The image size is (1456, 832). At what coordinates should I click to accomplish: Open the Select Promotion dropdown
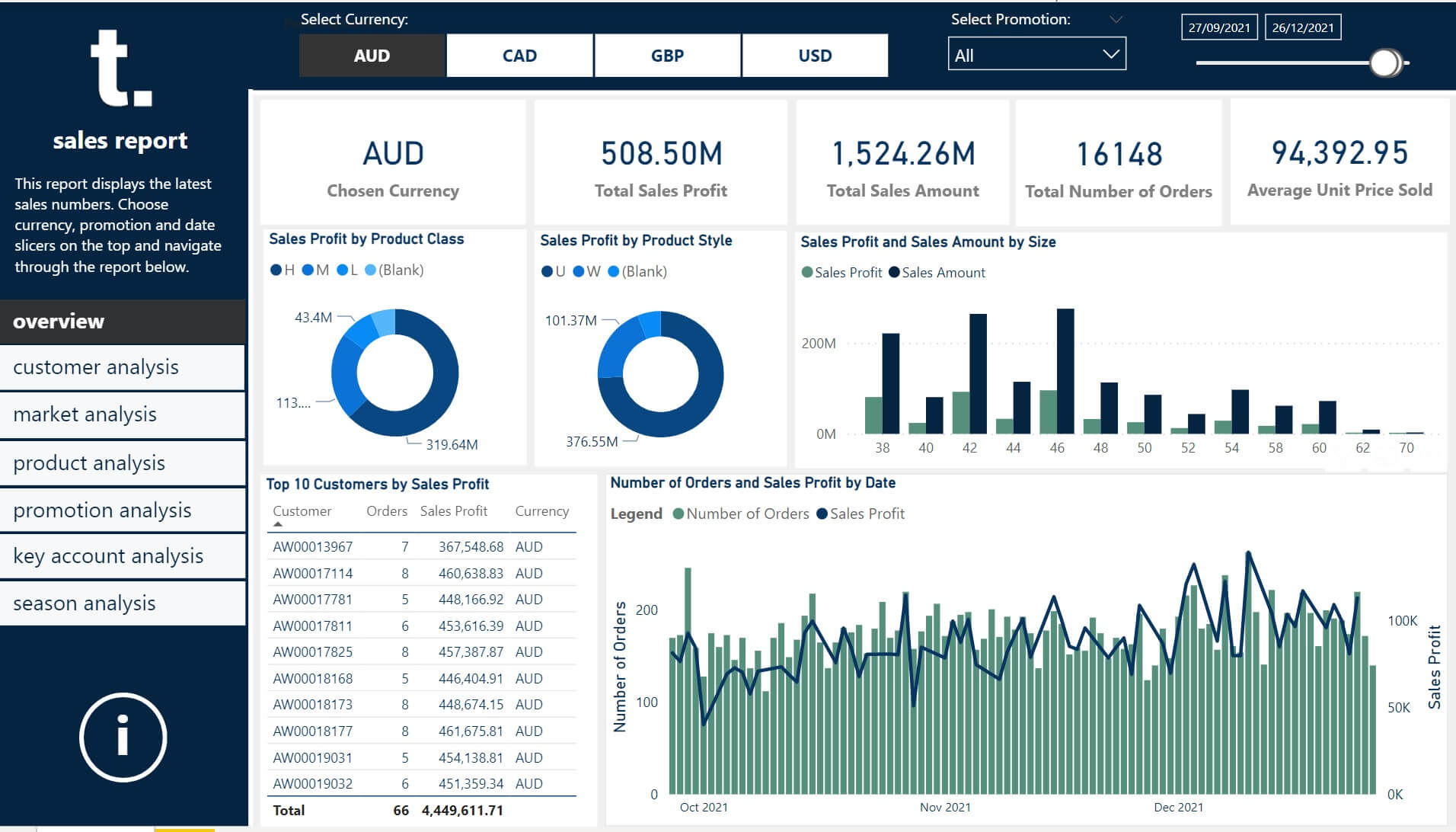click(1036, 55)
